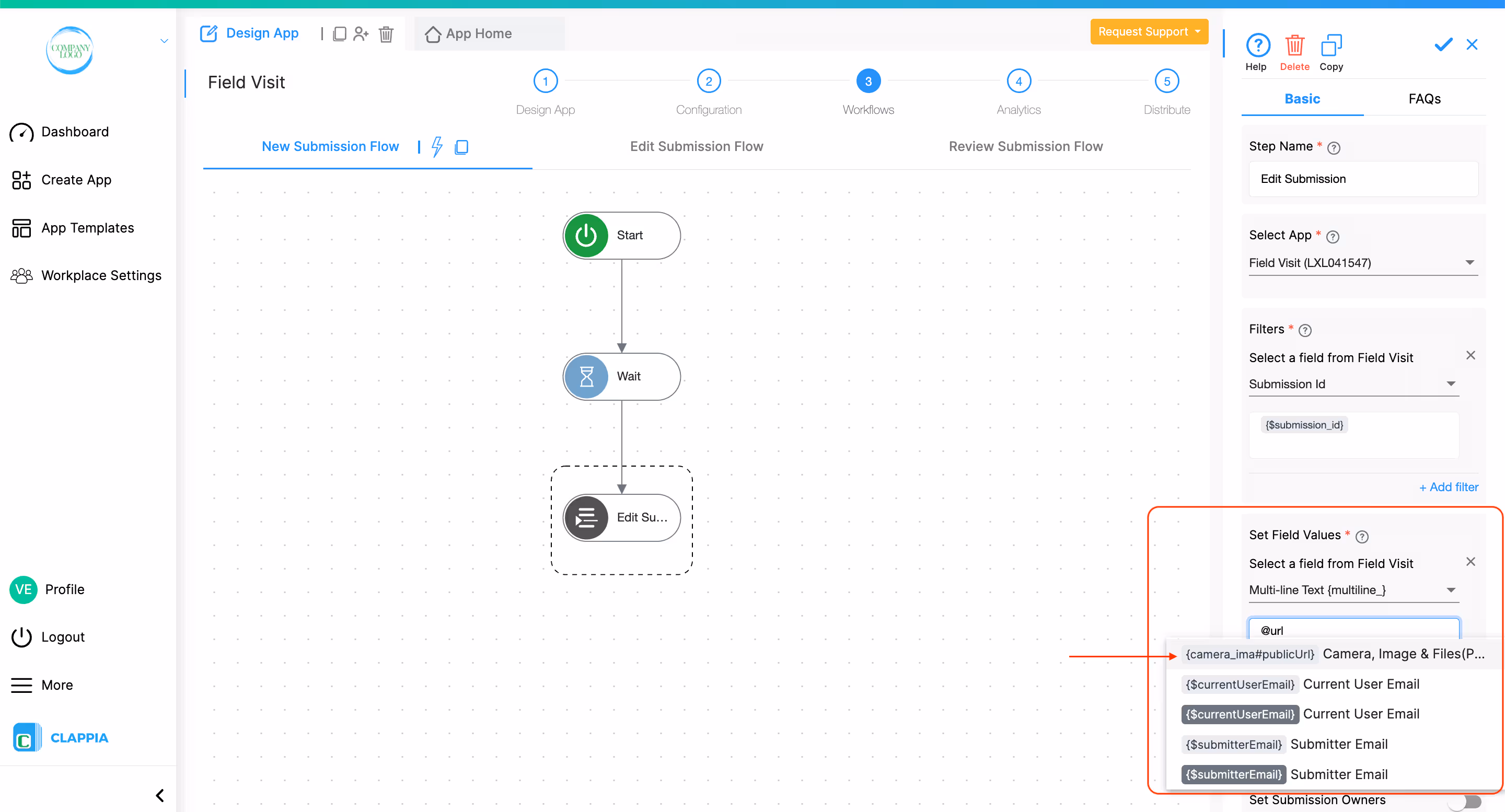Open the Select App dropdown for Field Visit
1505x812 pixels.
[x=1362, y=263]
